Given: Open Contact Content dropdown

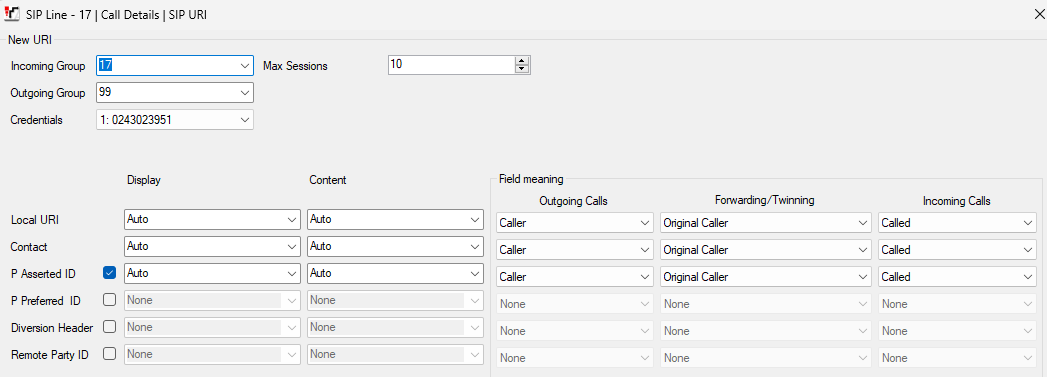Looking at the screenshot, I should click(395, 246).
